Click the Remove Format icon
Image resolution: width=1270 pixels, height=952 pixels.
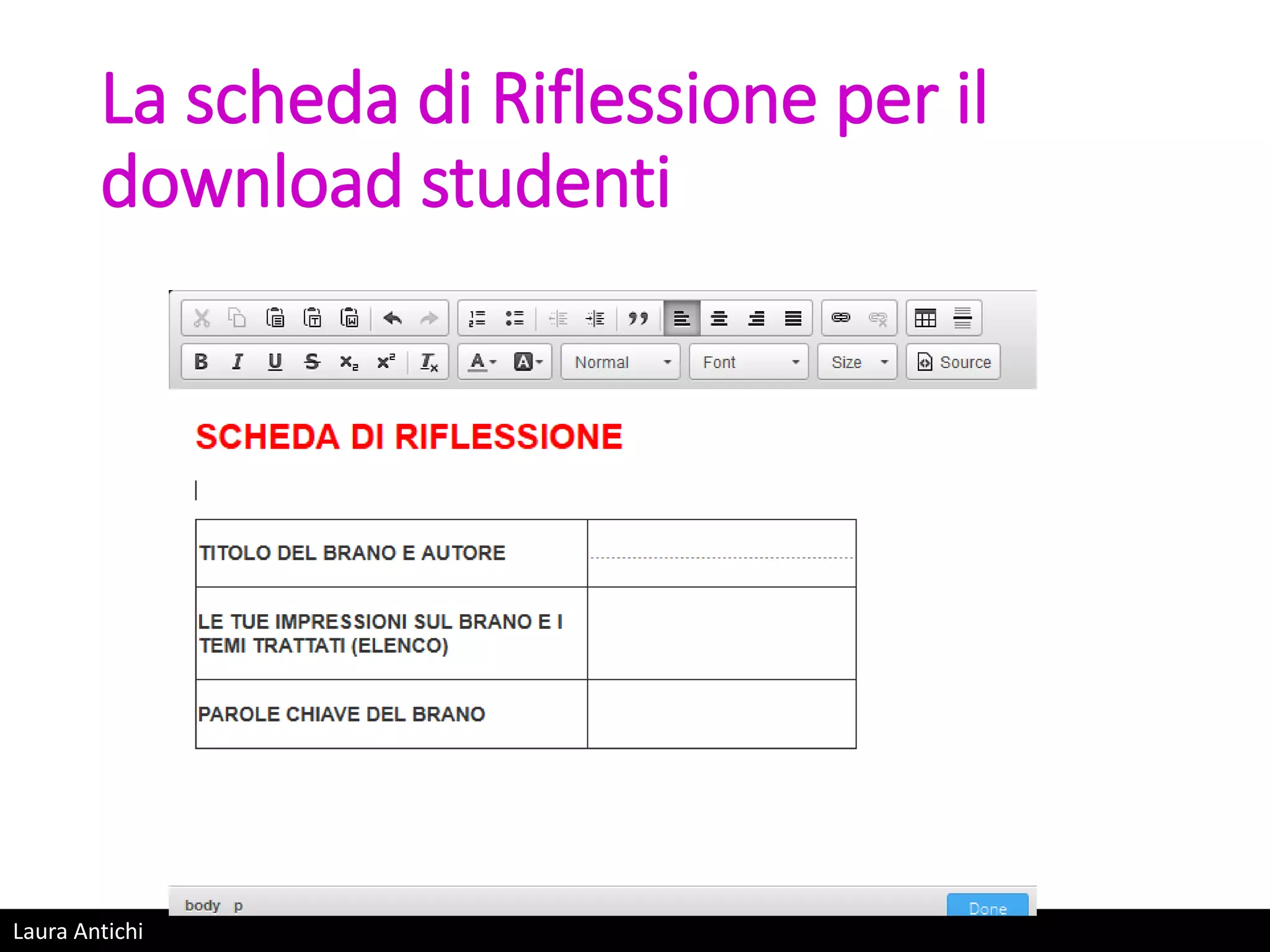429,362
